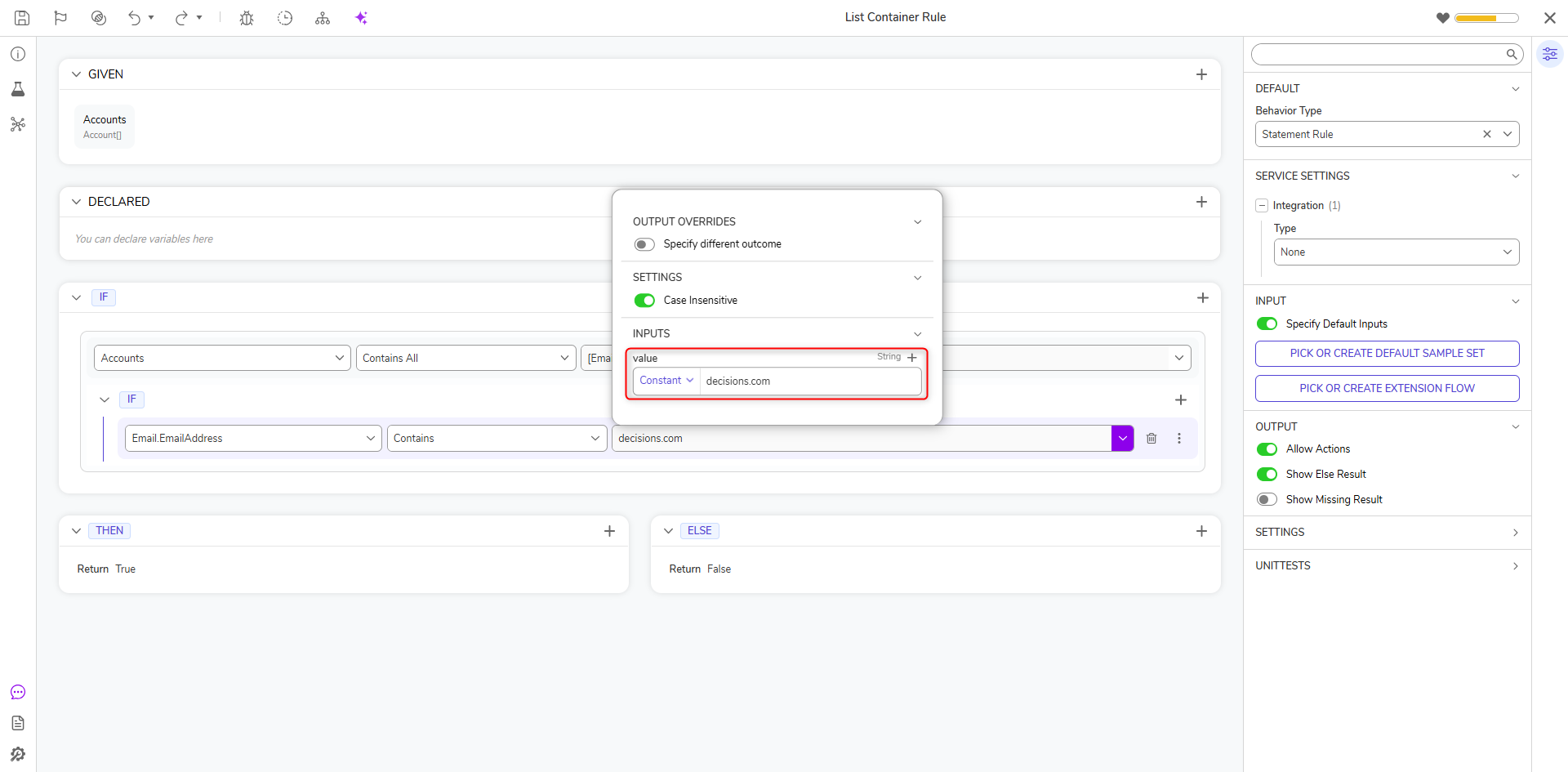Open the Contains operator dropdown
1568x772 pixels.
tap(497, 439)
